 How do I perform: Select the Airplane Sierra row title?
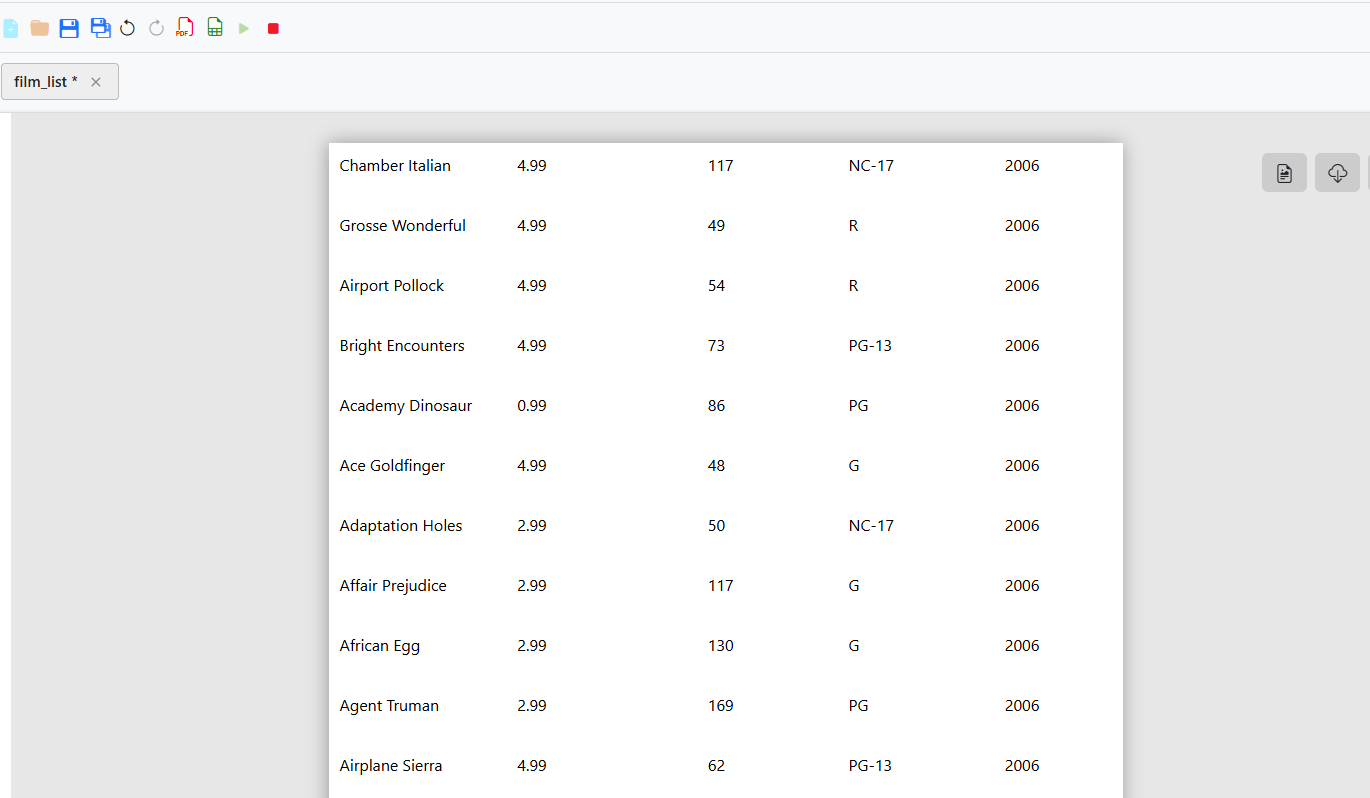pyautogui.click(x=390, y=766)
